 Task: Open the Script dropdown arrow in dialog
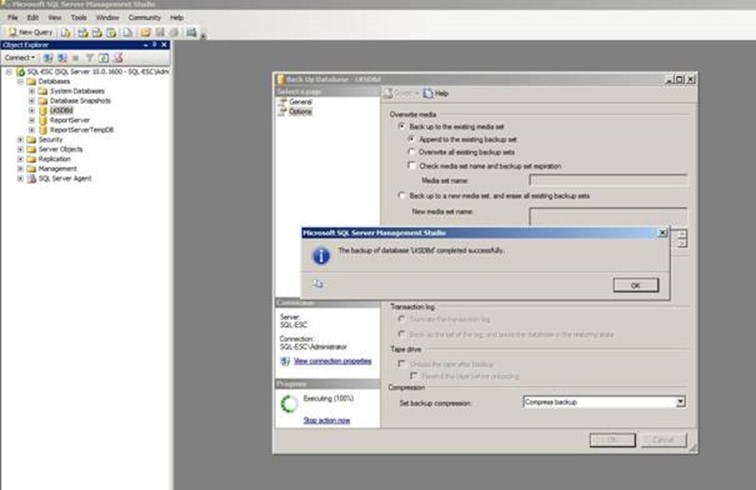(x=417, y=93)
